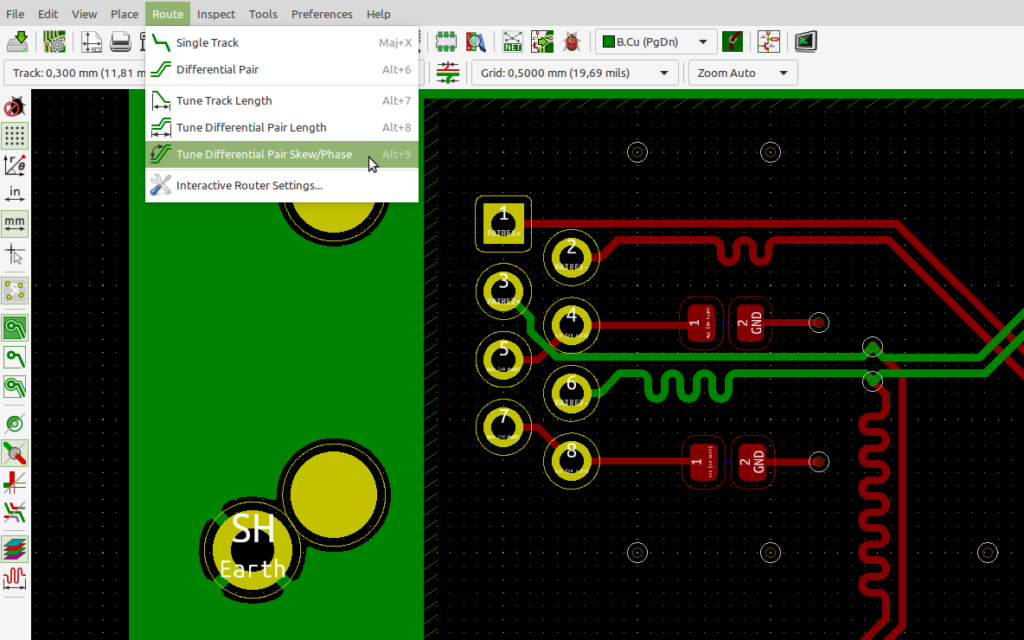The width and height of the screenshot is (1024, 640).
Task: Toggle auto track width icon
Action: [x=448, y=72]
